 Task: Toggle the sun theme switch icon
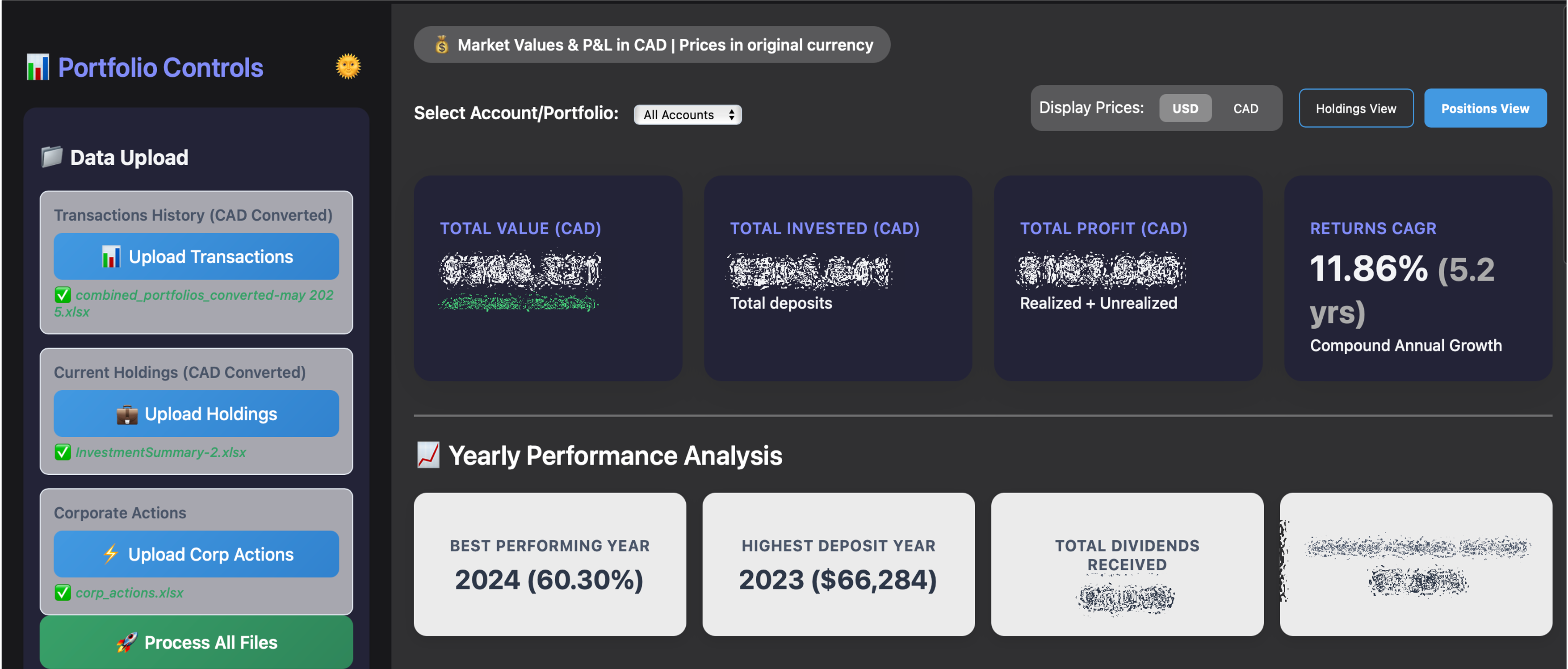pos(348,67)
